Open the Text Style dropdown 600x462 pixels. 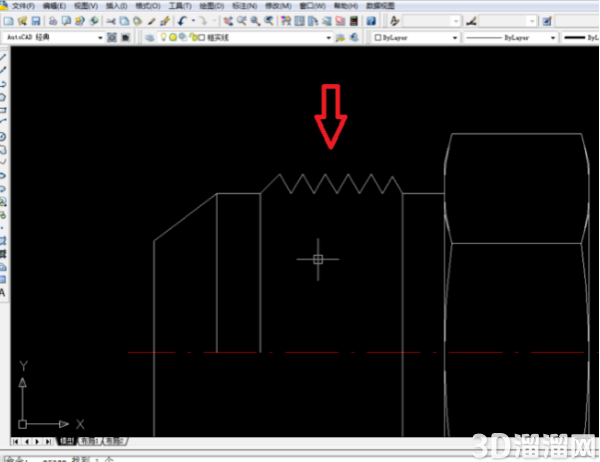(455, 21)
